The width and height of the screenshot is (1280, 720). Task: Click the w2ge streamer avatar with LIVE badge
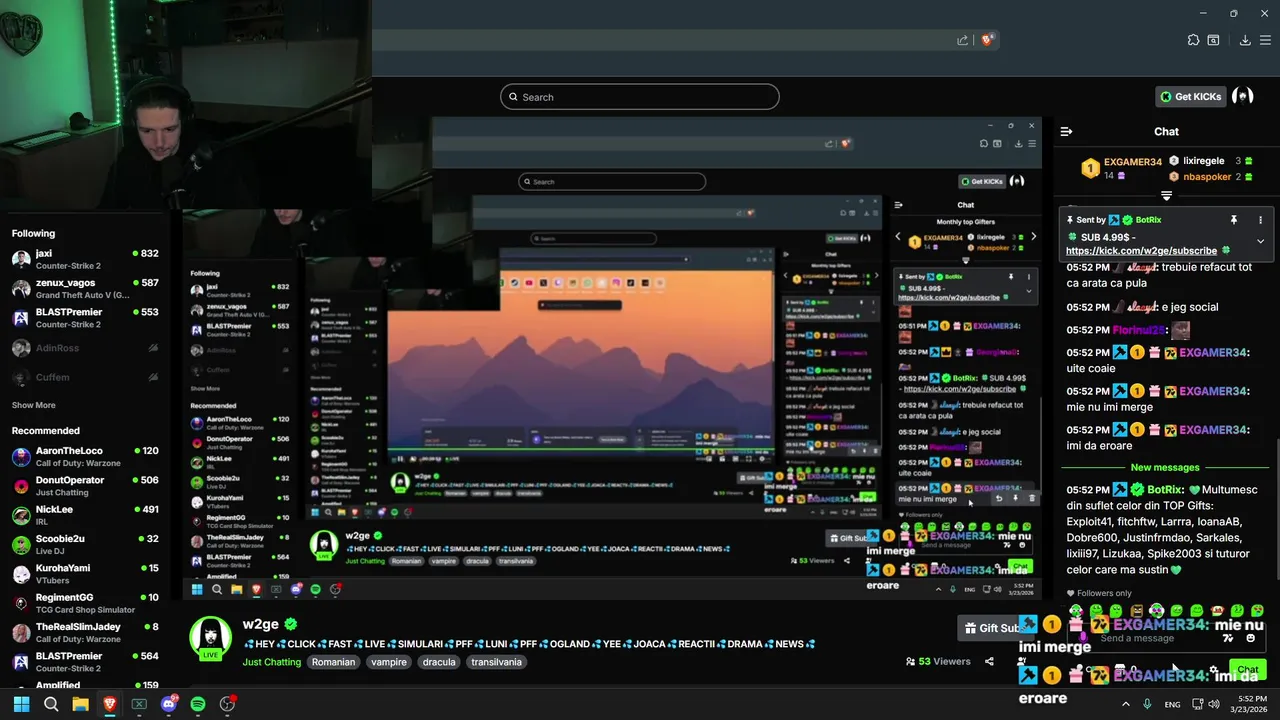[211, 639]
